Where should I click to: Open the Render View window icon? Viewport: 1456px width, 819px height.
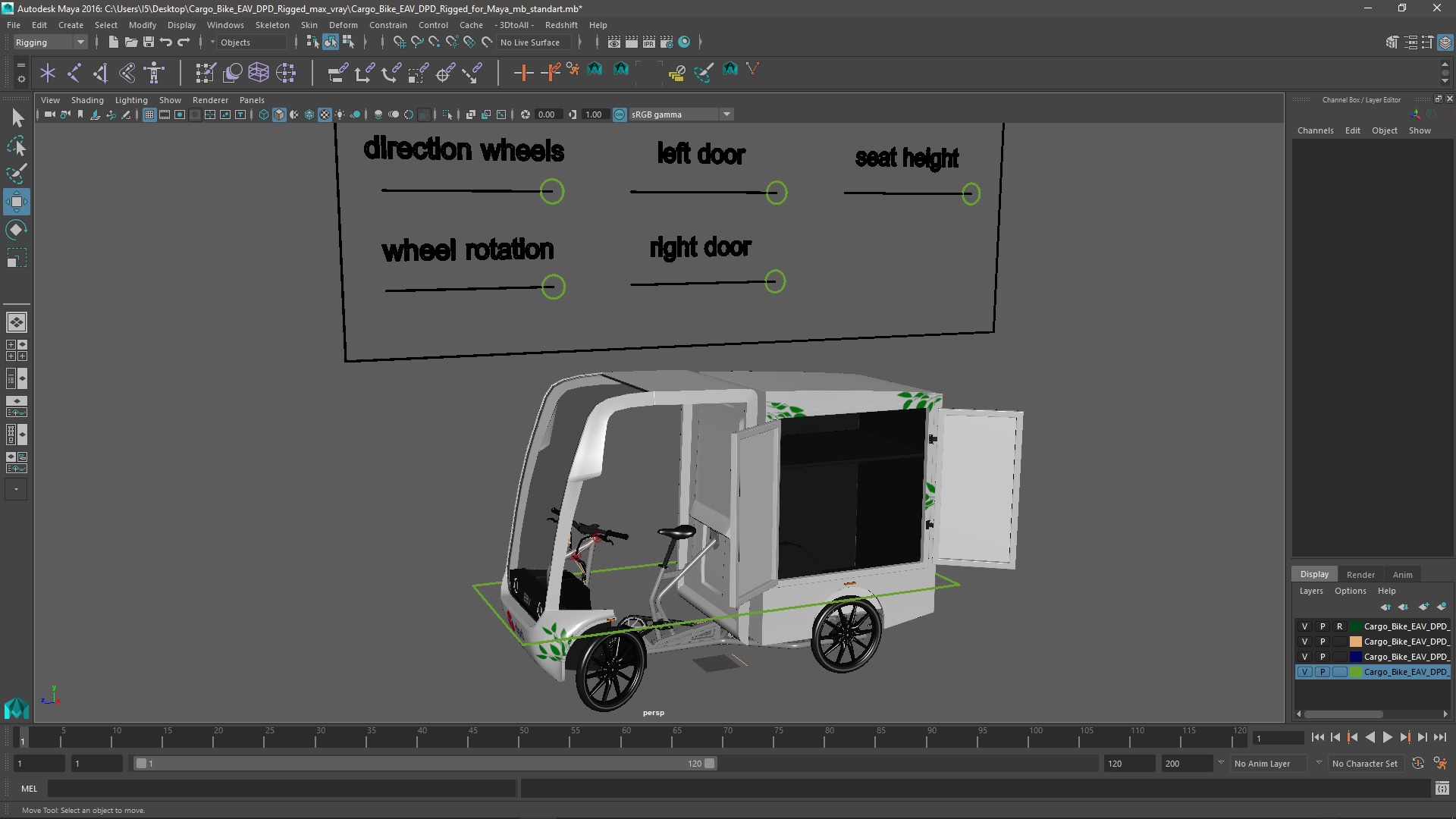click(614, 42)
